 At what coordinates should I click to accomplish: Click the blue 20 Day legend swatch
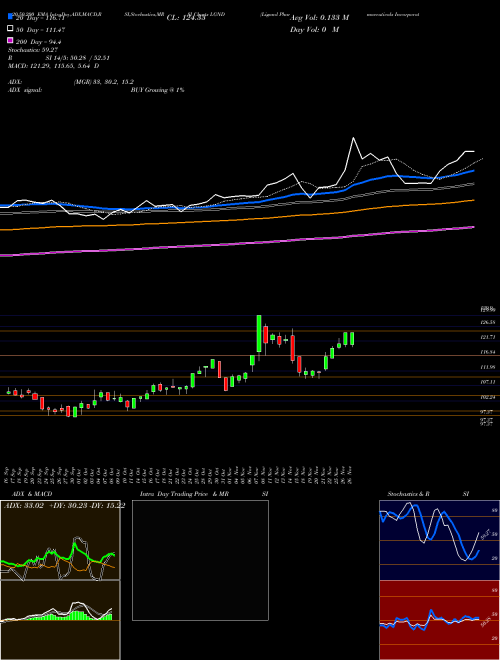10,17
